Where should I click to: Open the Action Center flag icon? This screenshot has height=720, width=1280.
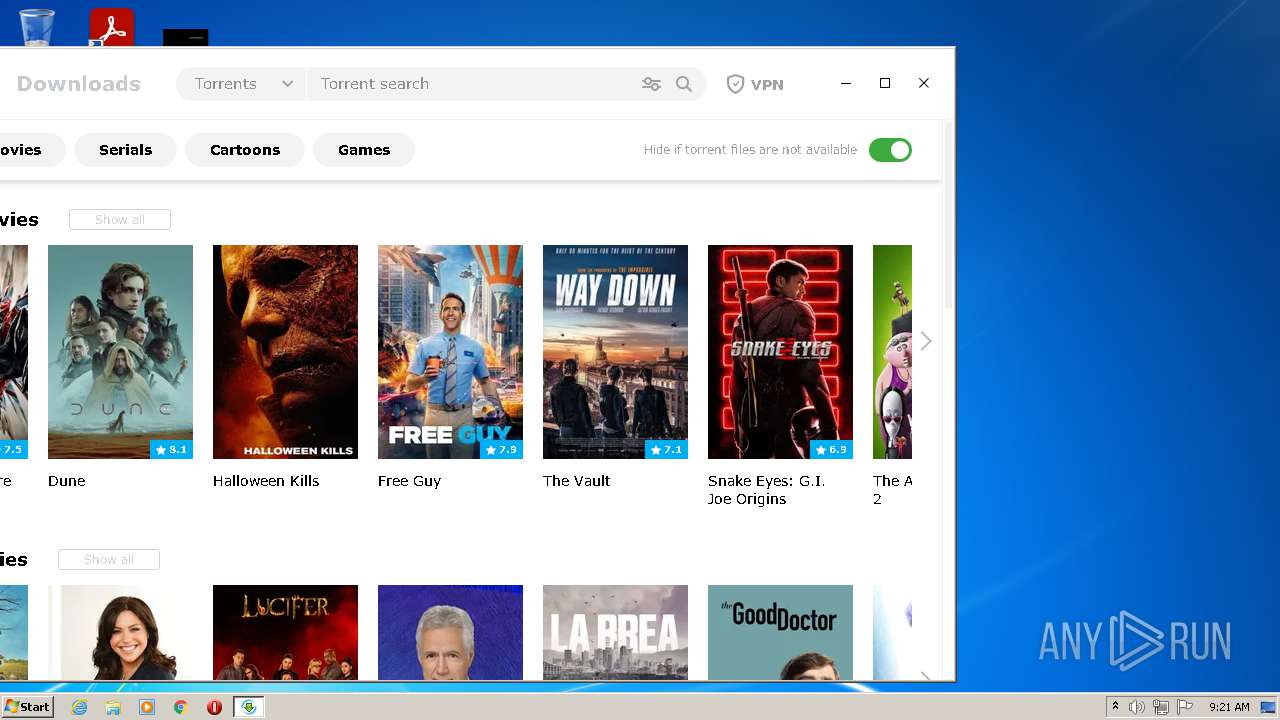pos(1185,707)
